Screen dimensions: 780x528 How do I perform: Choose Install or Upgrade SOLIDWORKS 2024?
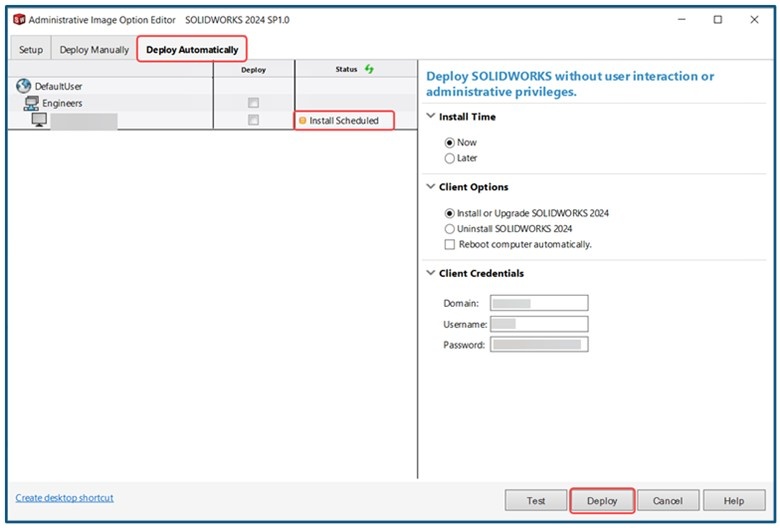(x=450, y=213)
